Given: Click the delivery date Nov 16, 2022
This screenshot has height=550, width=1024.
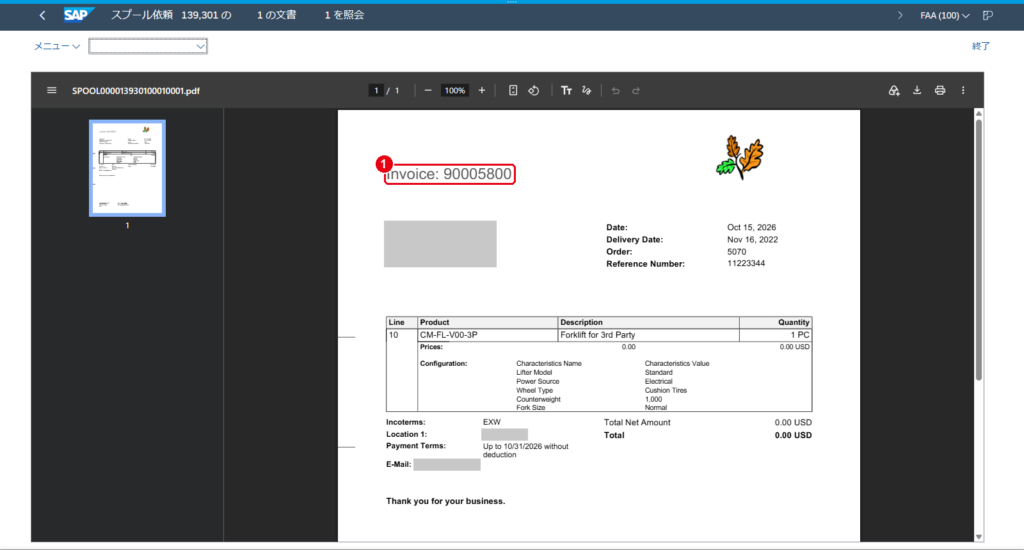Looking at the screenshot, I should pos(752,240).
